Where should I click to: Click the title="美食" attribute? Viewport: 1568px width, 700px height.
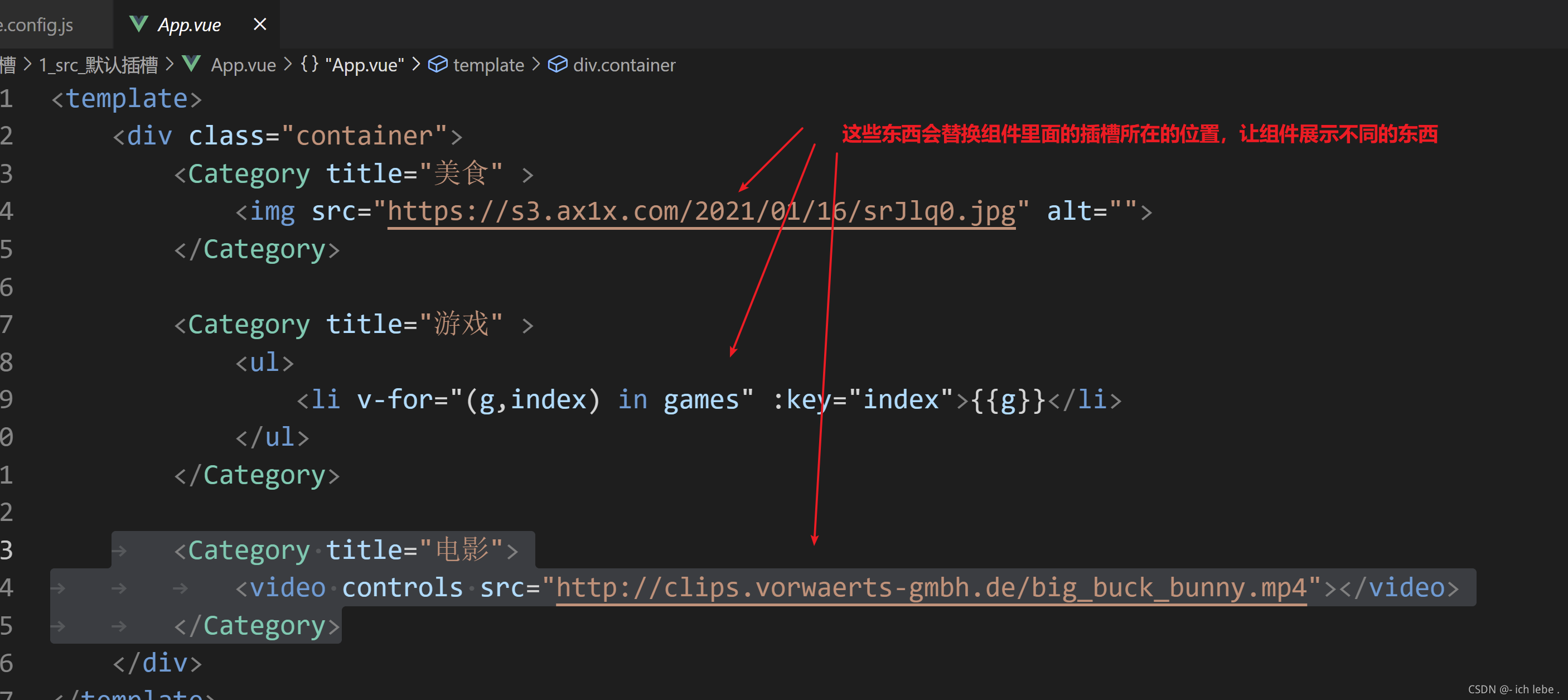414,174
